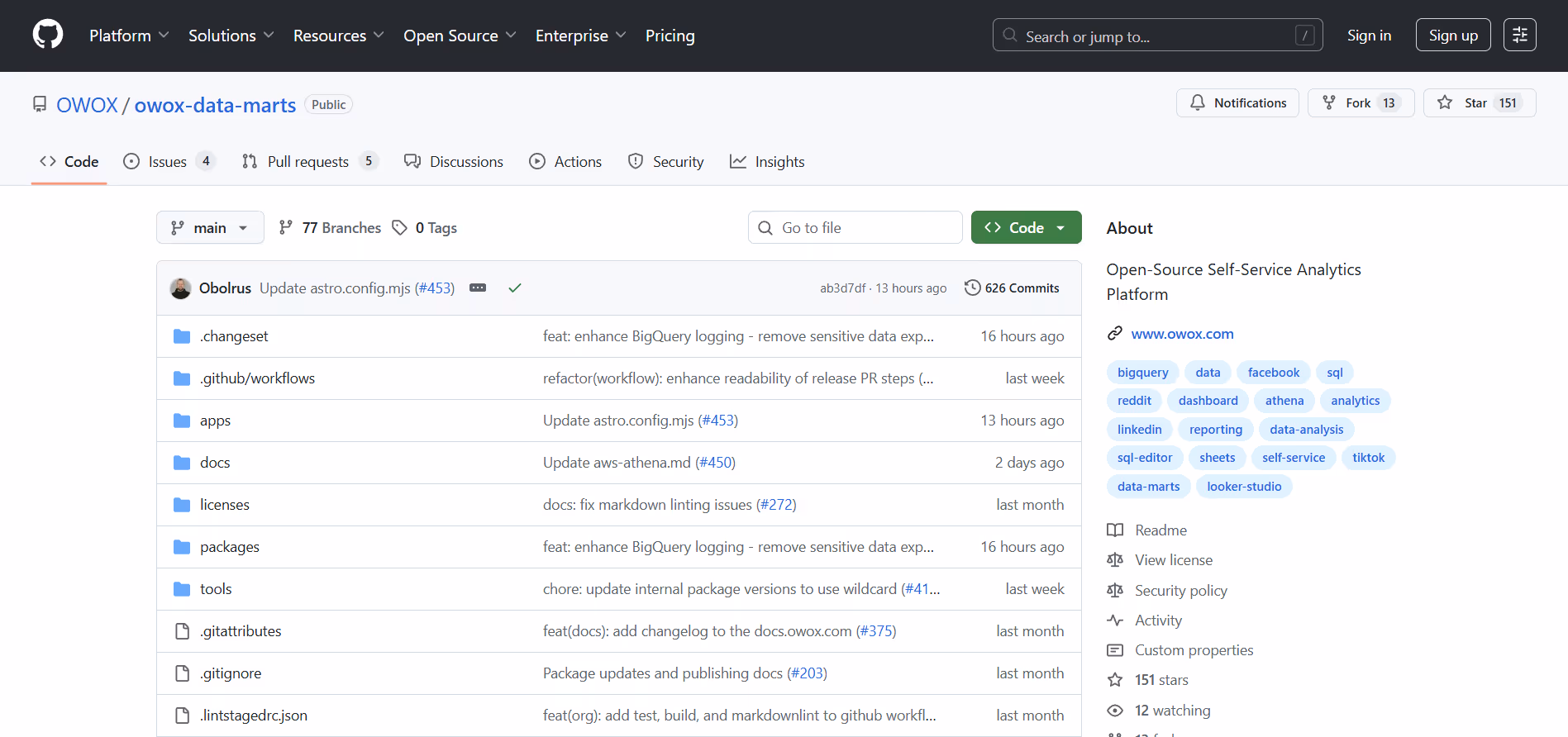
Task: Expand the Solutions menu
Action: [x=231, y=36]
